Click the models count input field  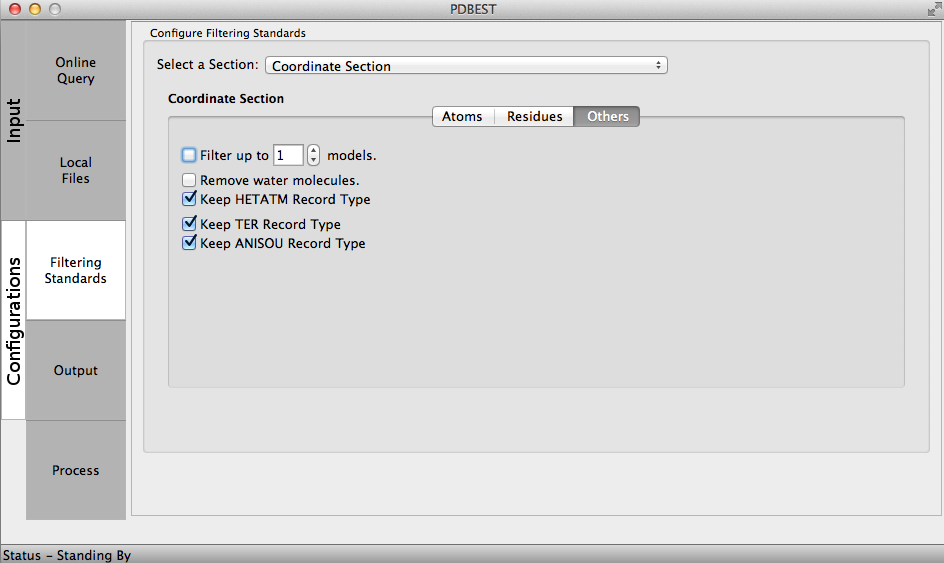pyautogui.click(x=288, y=155)
